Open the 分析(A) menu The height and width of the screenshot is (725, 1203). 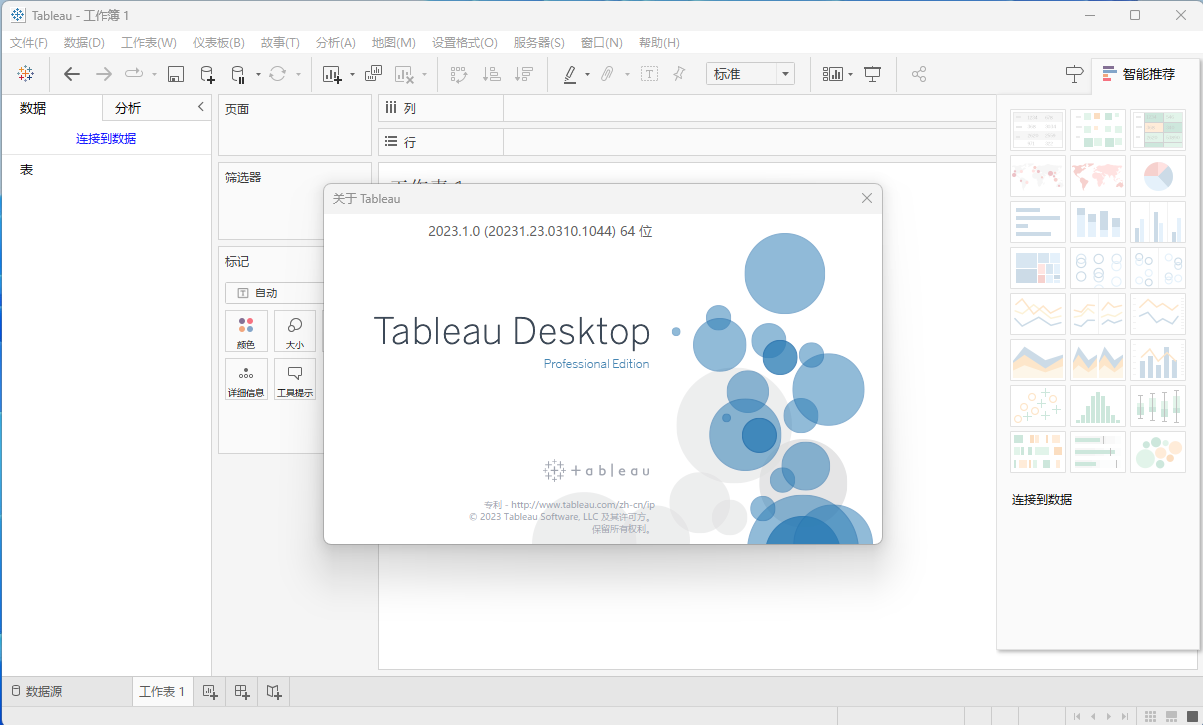click(x=336, y=43)
